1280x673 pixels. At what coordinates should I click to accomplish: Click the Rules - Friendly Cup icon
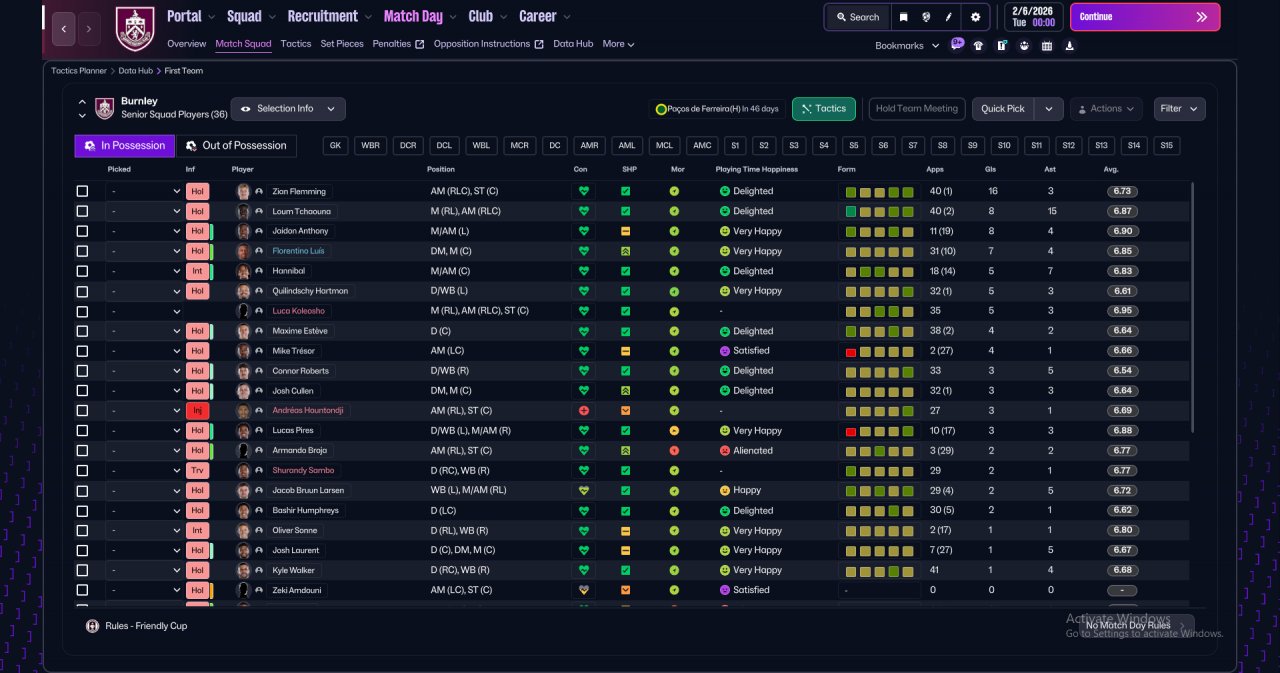[x=93, y=626]
